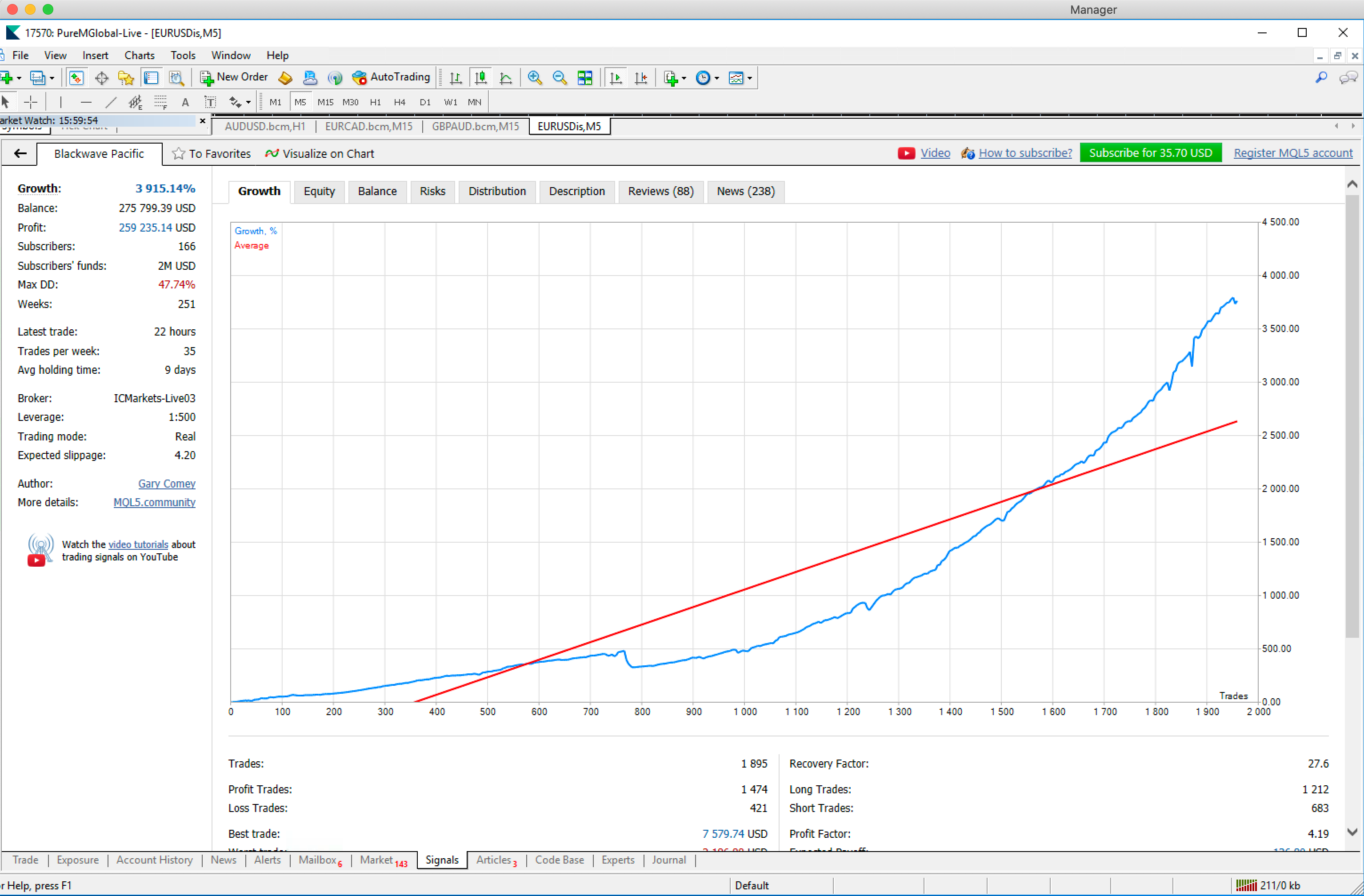This screenshot has height=896, width=1364.
Task: Switch to bar chart display
Action: 456,78
